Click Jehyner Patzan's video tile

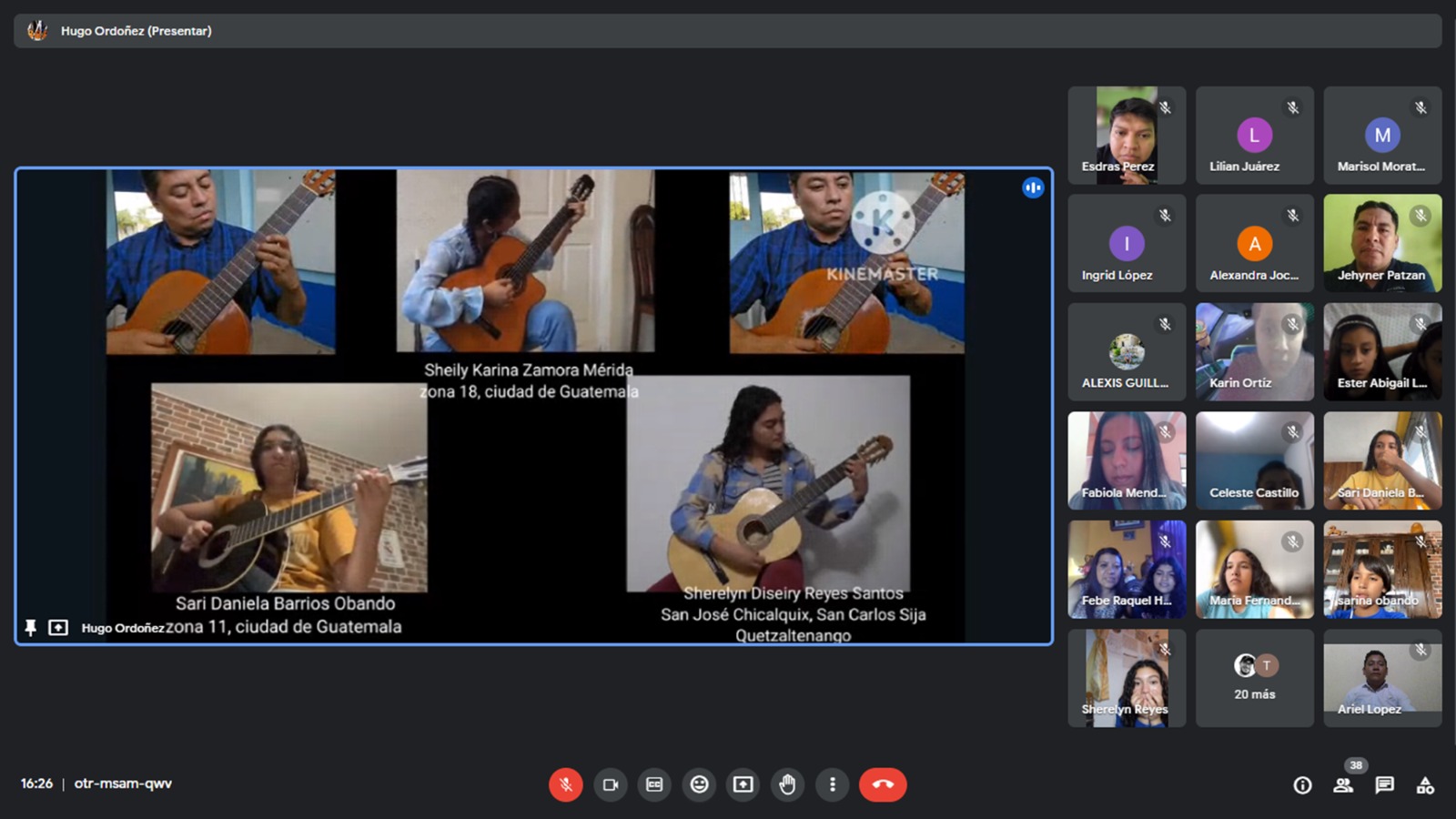[1382, 243]
